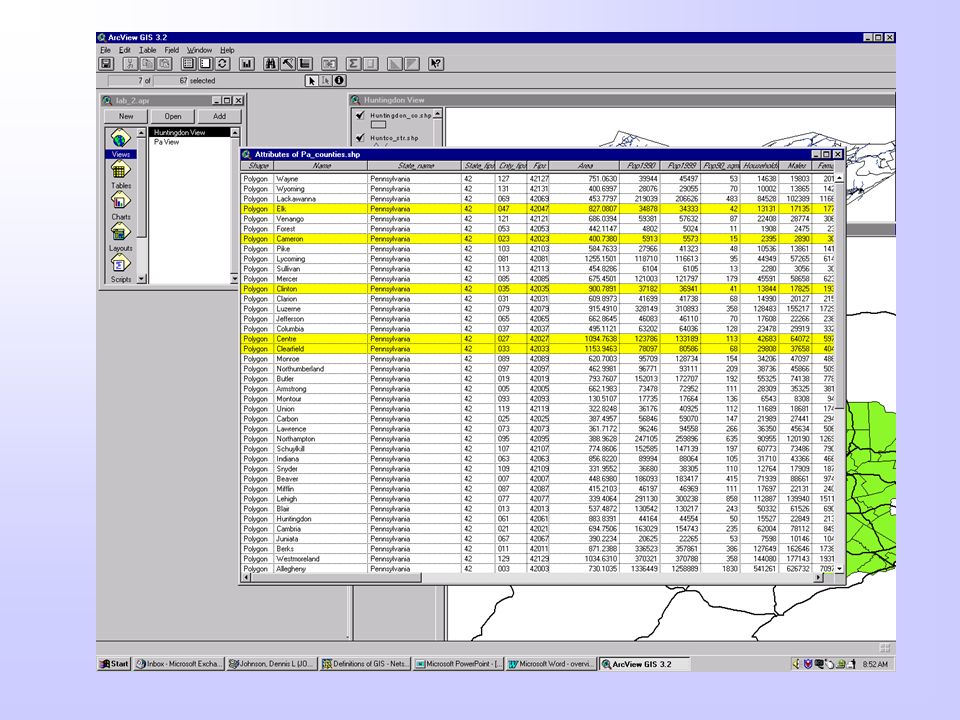This screenshot has height=720, width=960.
Task: Click the Name column header
Action: [321, 166]
